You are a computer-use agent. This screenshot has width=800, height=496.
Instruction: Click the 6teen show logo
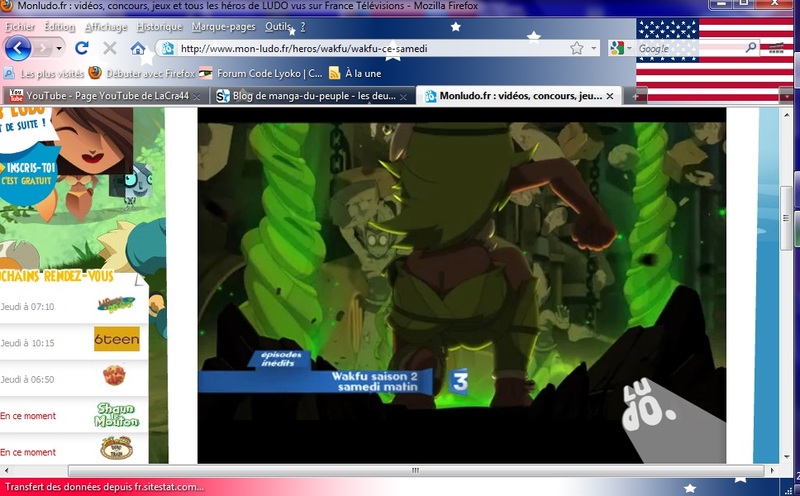pyautogui.click(x=116, y=340)
